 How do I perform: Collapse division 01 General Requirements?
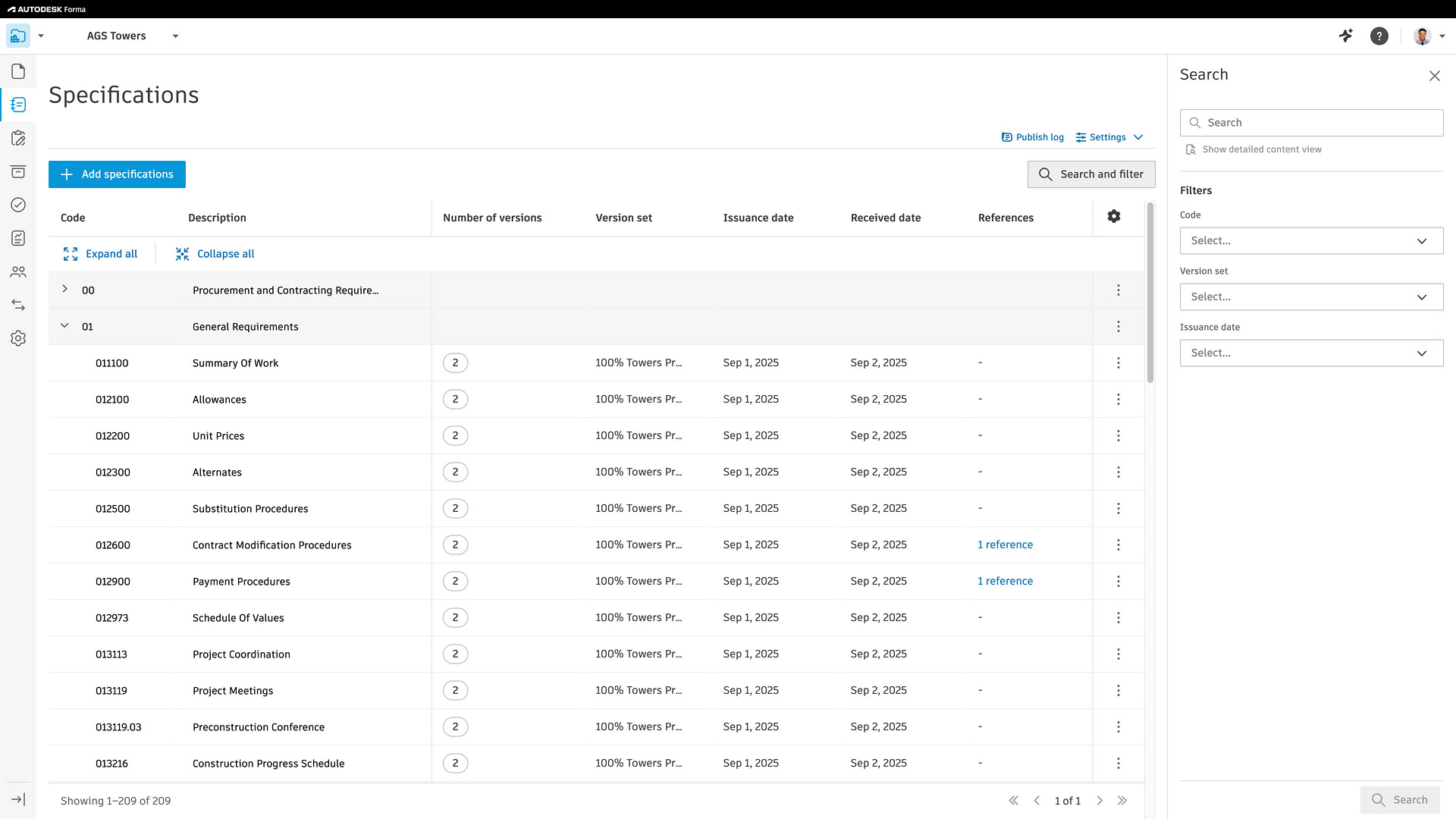click(x=64, y=325)
